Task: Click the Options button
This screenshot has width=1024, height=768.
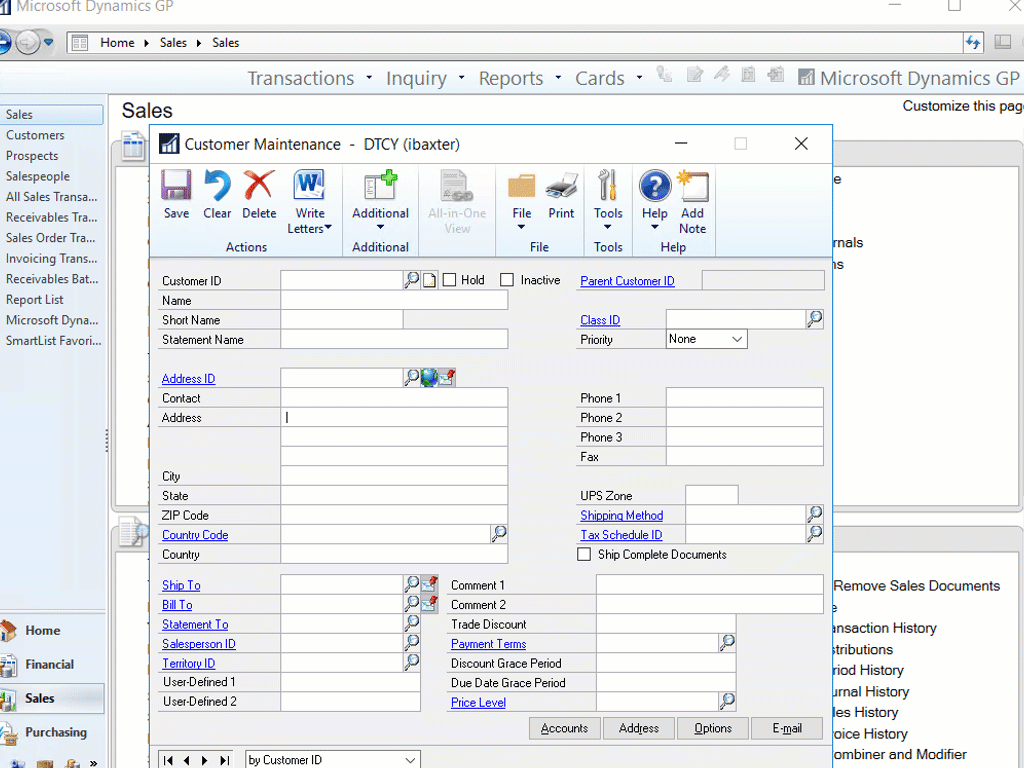Action: [713, 728]
